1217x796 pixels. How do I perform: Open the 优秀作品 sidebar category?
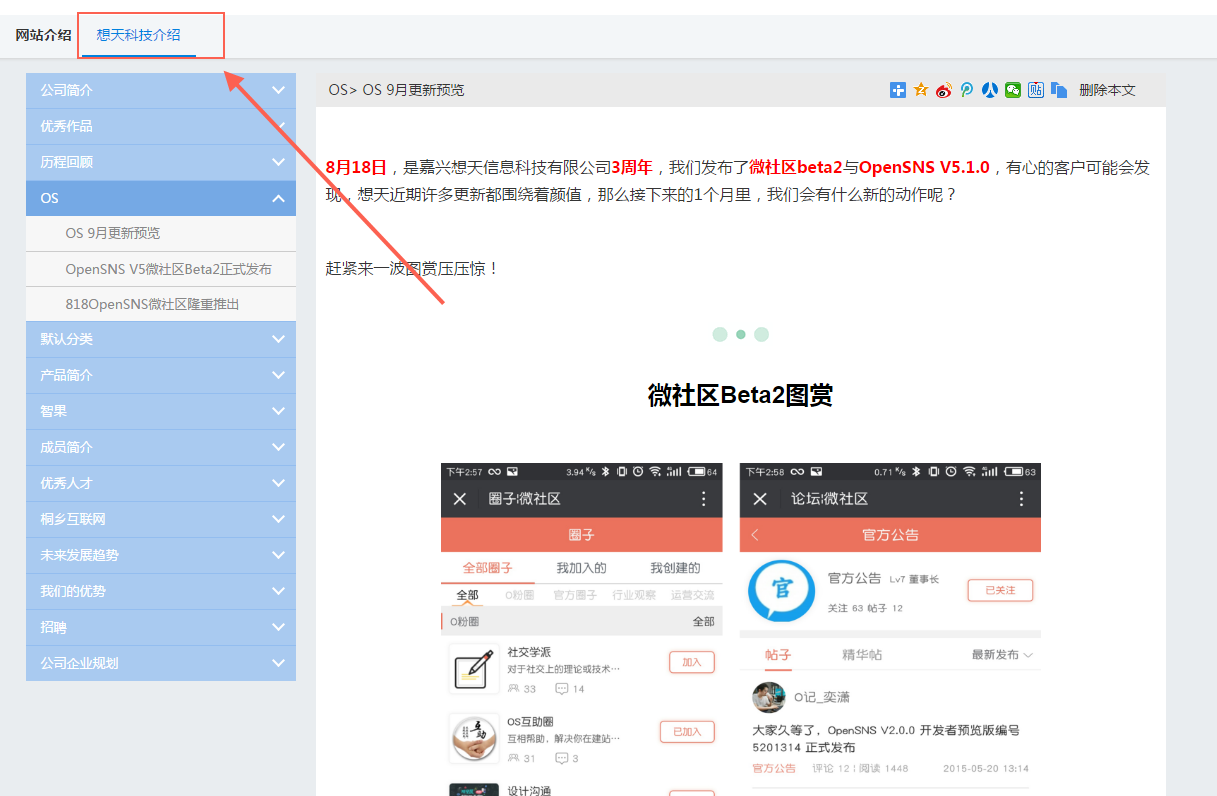pos(161,126)
